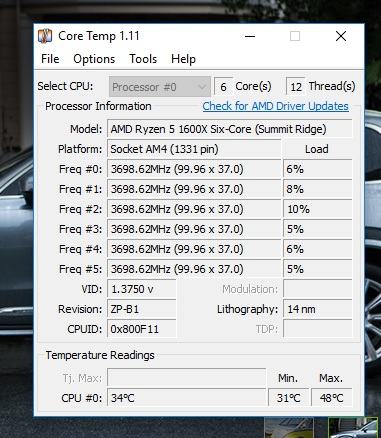The image size is (381, 438).
Task: Click the Freq #5 frequency value
Action: point(194,269)
